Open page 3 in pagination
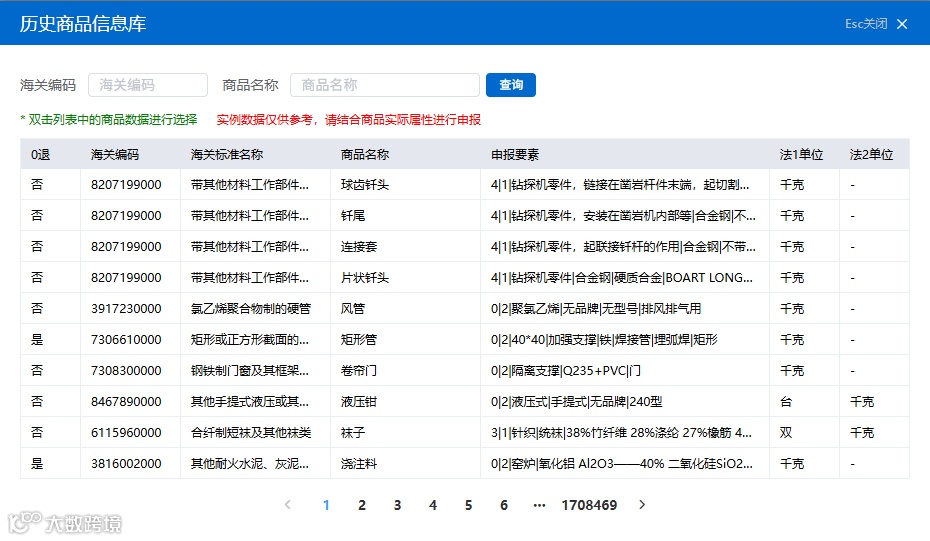The image size is (930, 541). click(x=397, y=505)
